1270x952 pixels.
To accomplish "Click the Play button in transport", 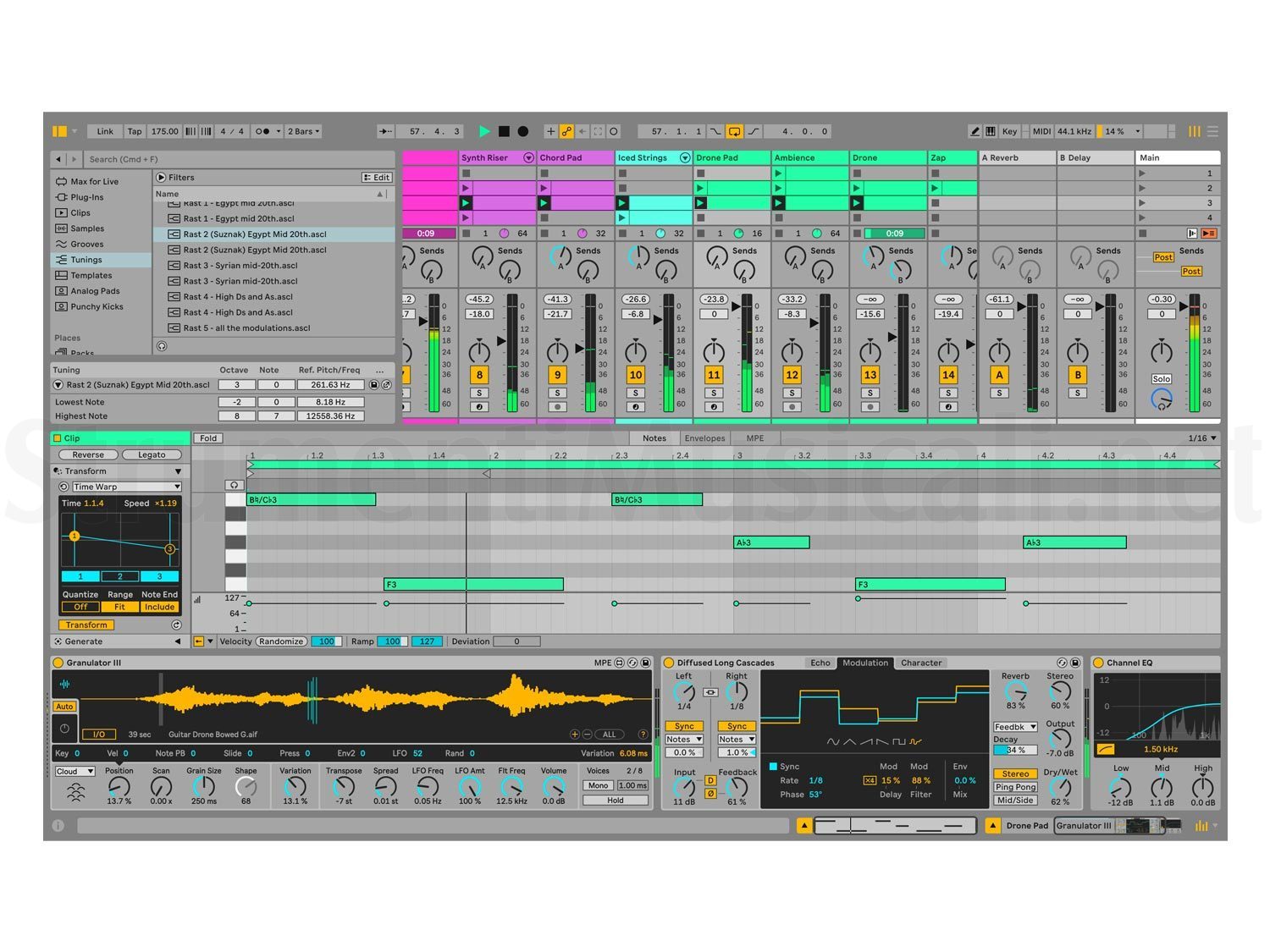I will click(x=484, y=131).
